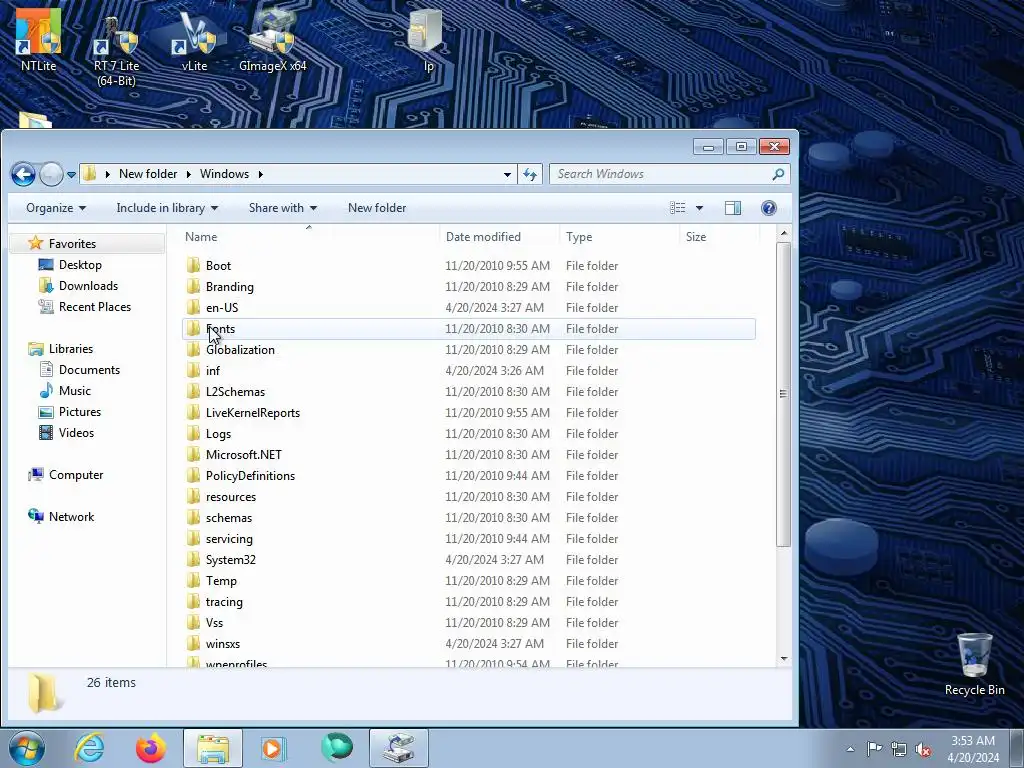Open the Organize menu

56,208
